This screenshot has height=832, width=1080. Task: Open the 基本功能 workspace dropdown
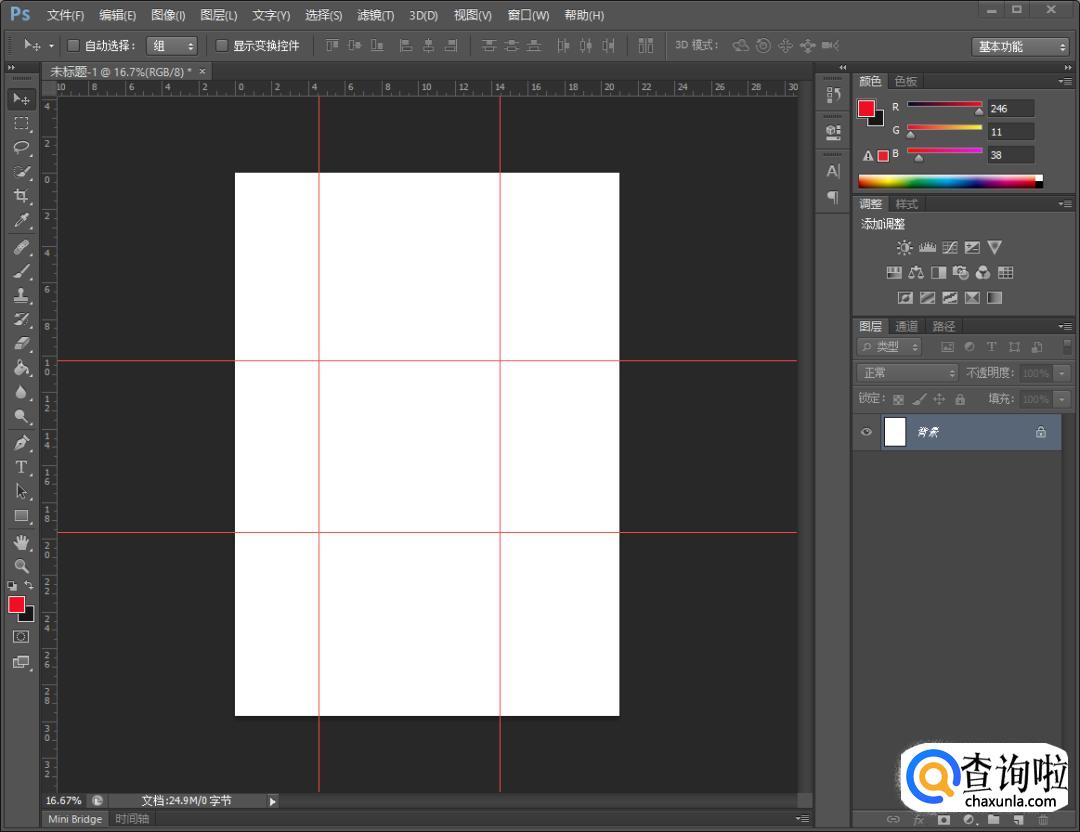click(x=1020, y=47)
